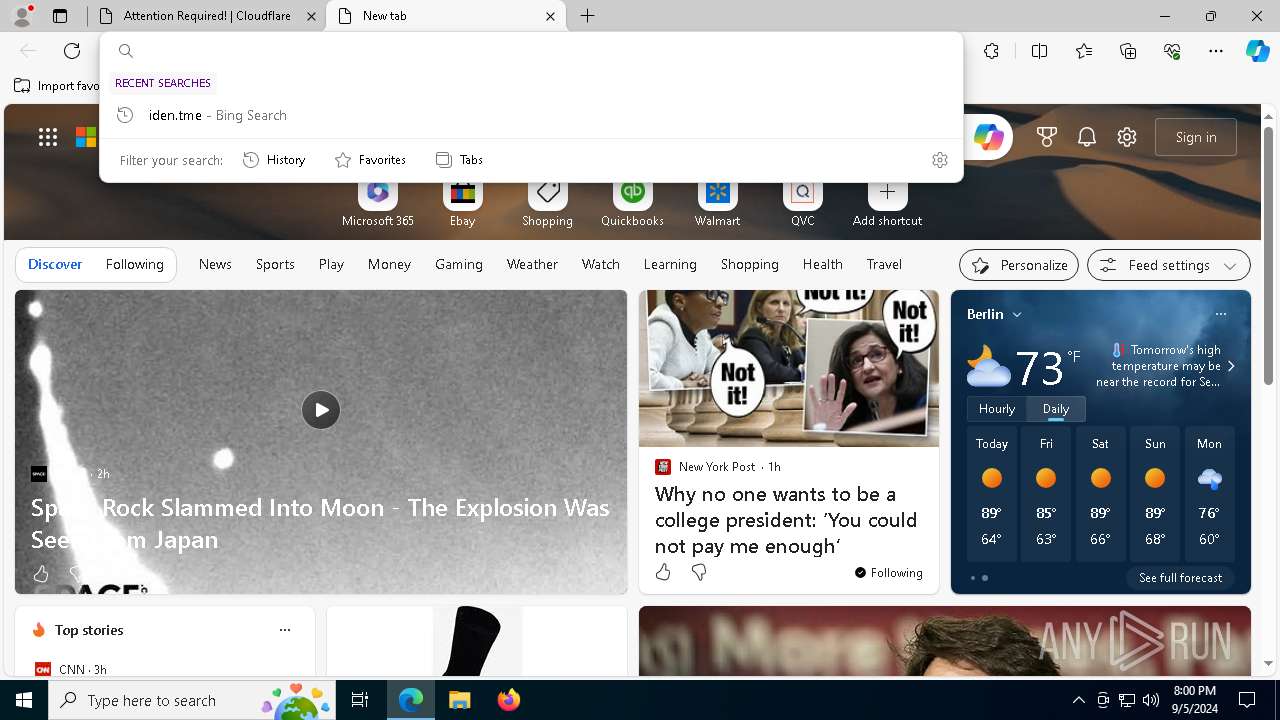Open Browser essentials heart icon

click(1172, 51)
